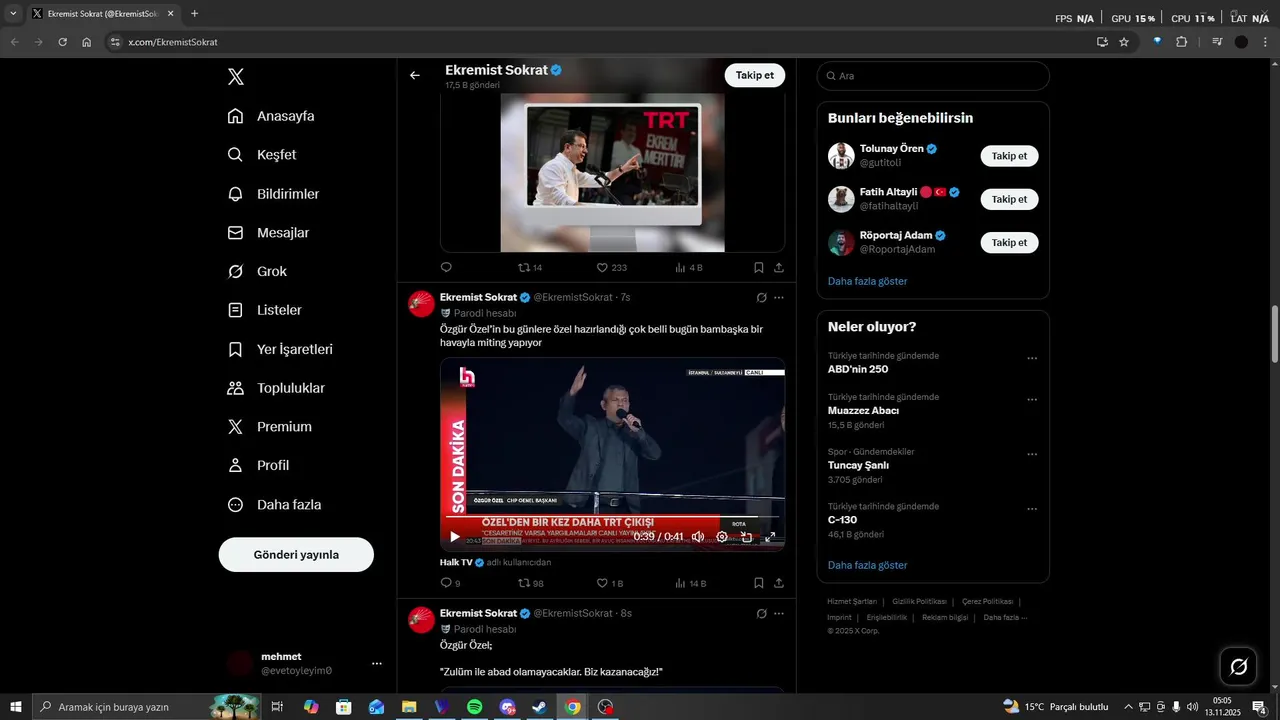Follow Ekremist Sokrat with Takip et
1280x720 pixels.
coord(755,76)
